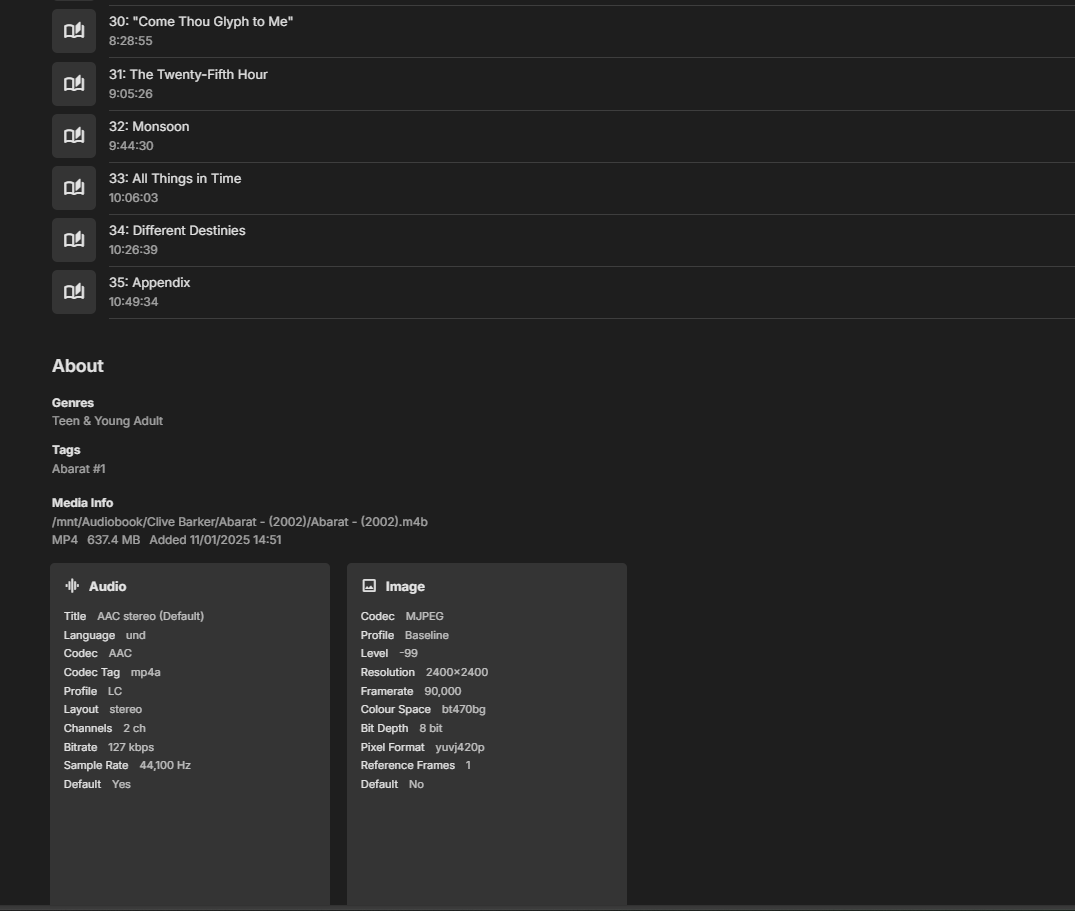Select All Things in Time chapter
The image size is (1075, 911).
coord(175,178)
